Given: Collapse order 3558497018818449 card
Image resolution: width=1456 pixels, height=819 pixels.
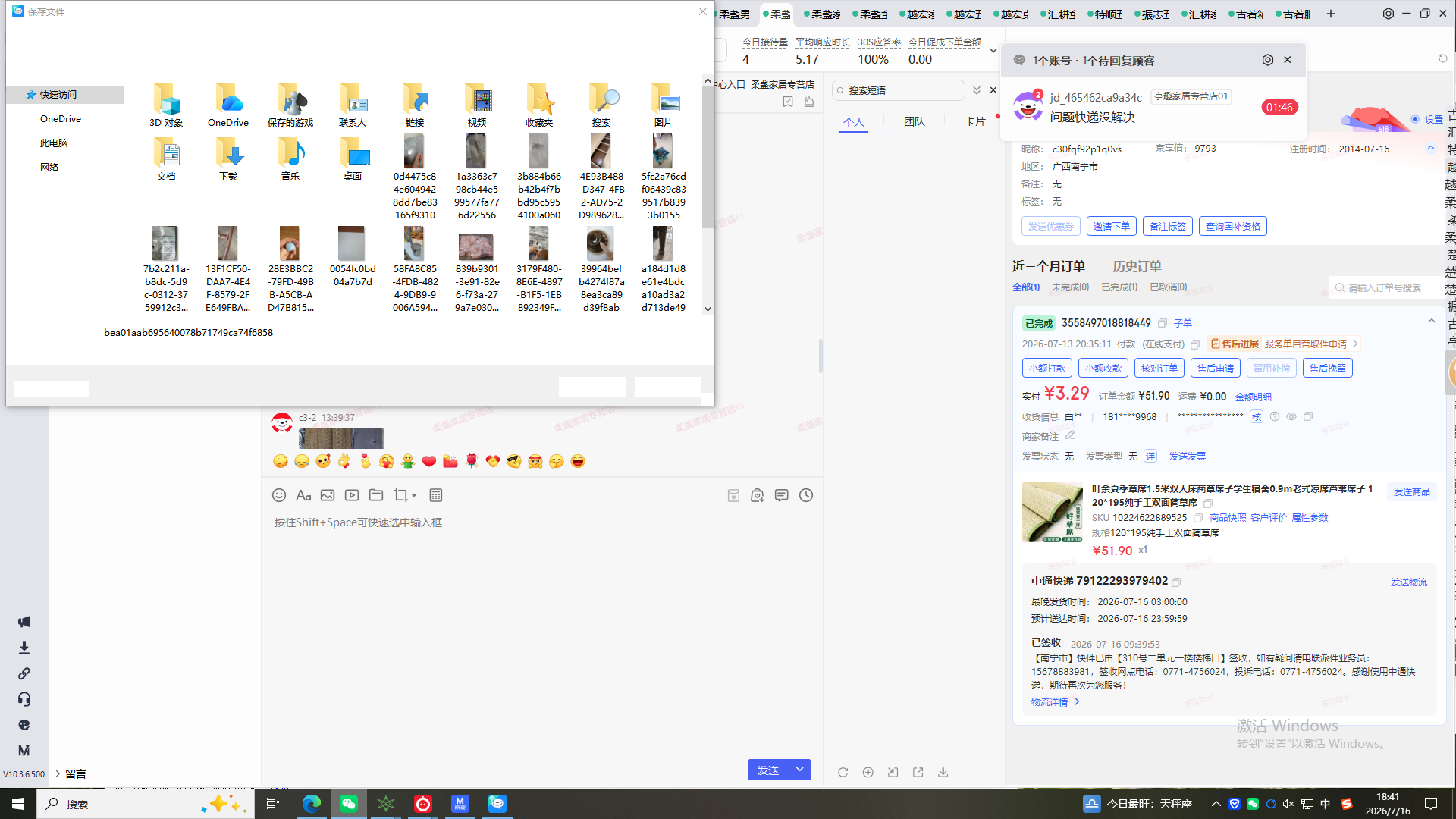Looking at the screenshot, I should (x=1432, y=321).
